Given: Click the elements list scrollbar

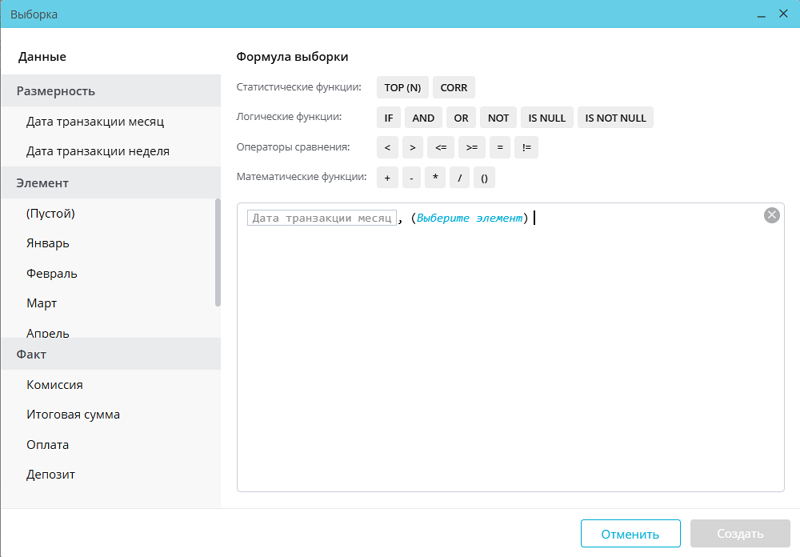Looking at the screenshot, I should click(218, 253).
